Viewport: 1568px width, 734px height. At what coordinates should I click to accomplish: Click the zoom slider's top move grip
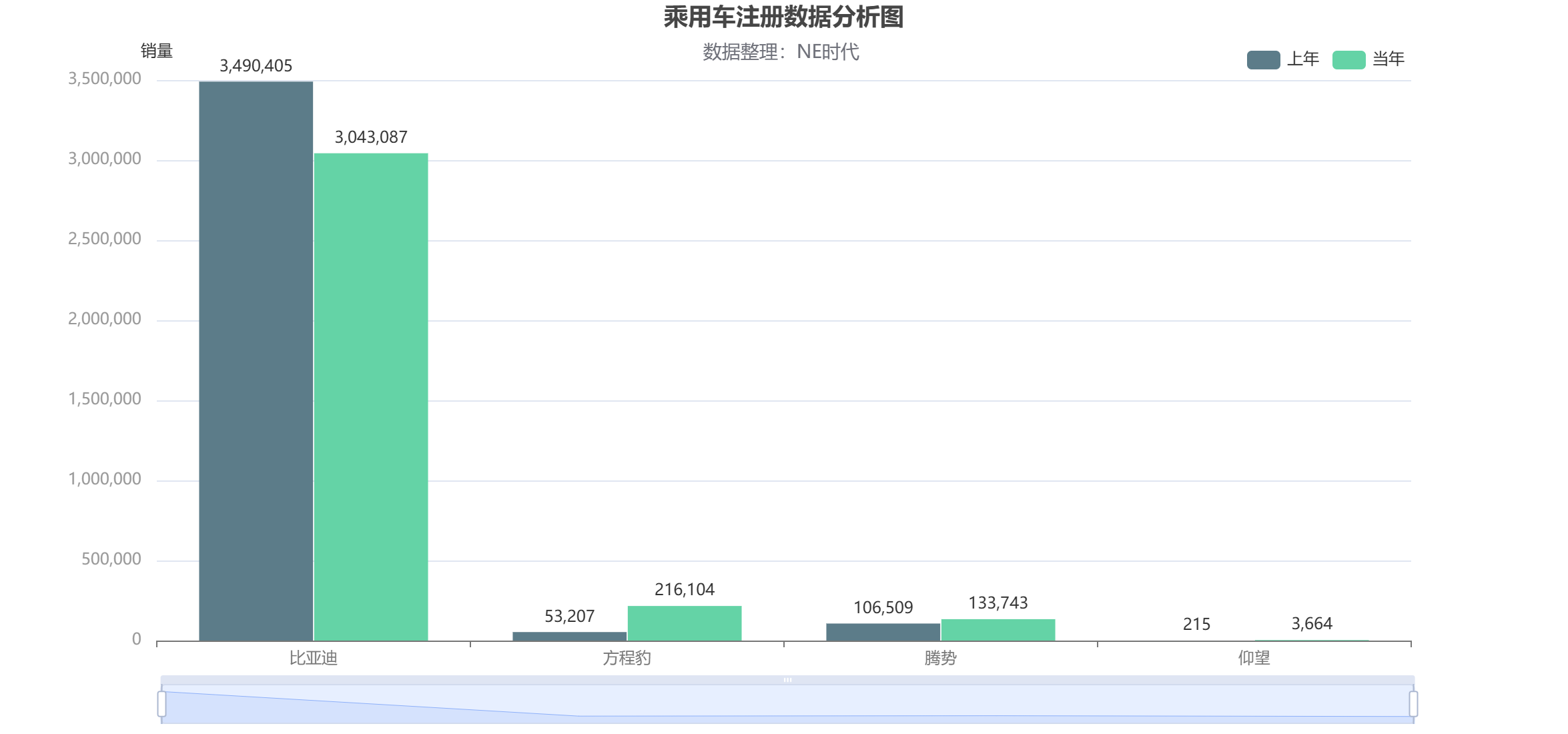click(787, 680)
